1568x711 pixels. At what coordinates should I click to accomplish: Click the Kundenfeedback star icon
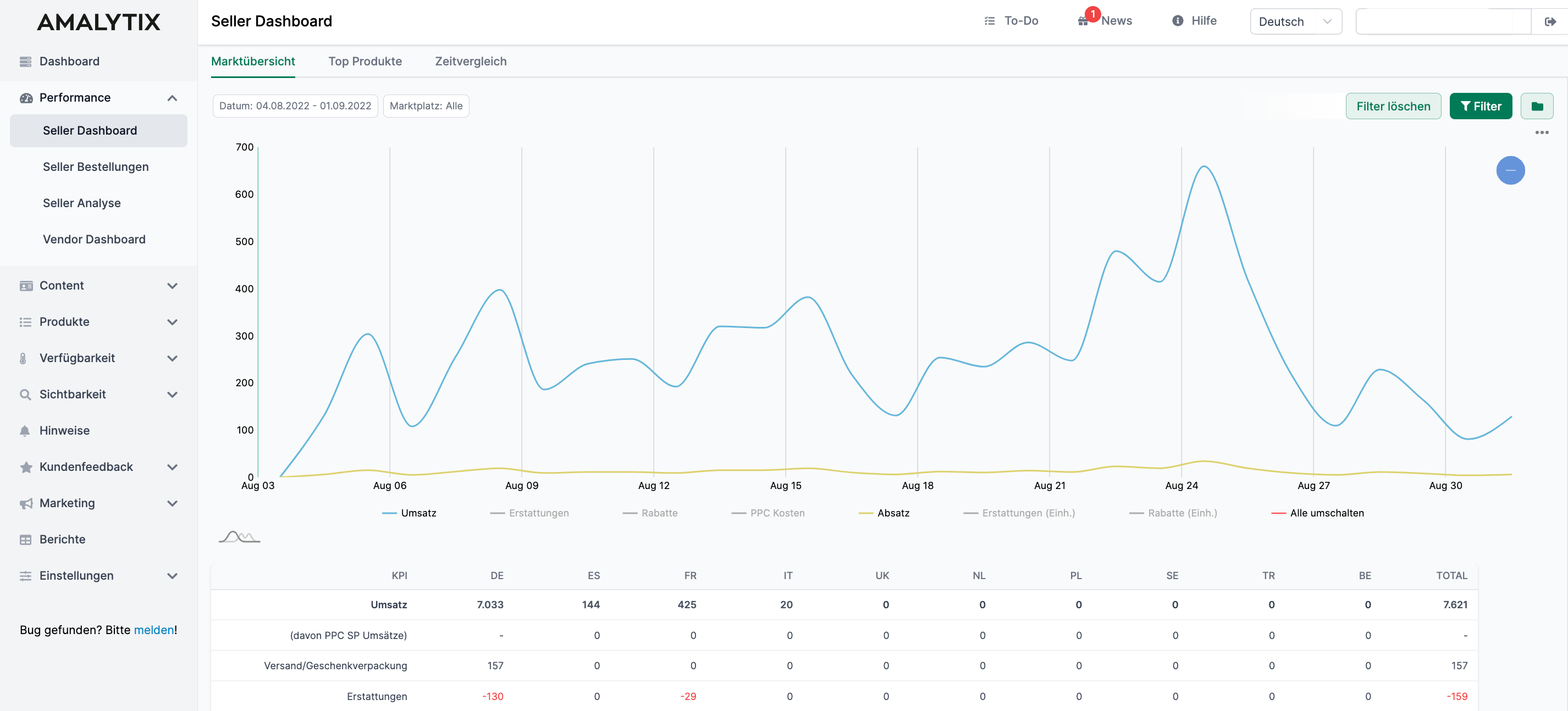tap(25, 467)
